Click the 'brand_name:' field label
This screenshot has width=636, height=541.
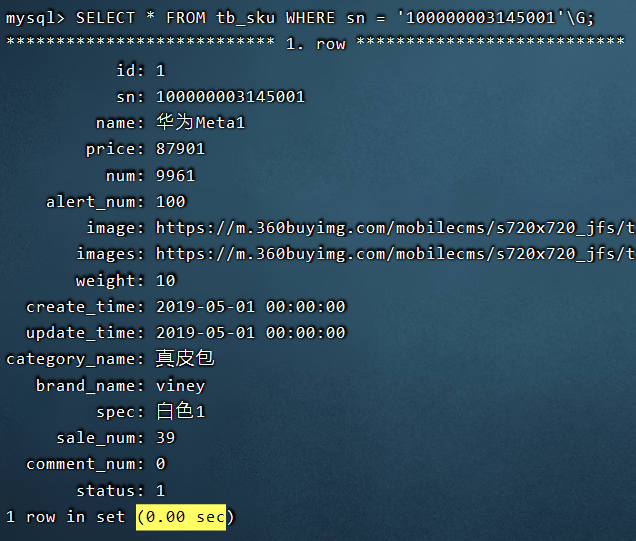point(90,385)
